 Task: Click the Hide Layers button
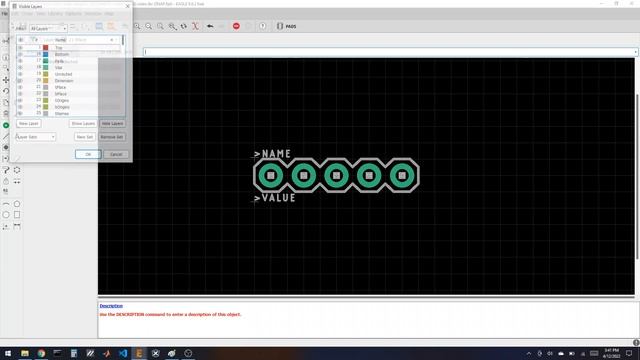pos(112,123)
